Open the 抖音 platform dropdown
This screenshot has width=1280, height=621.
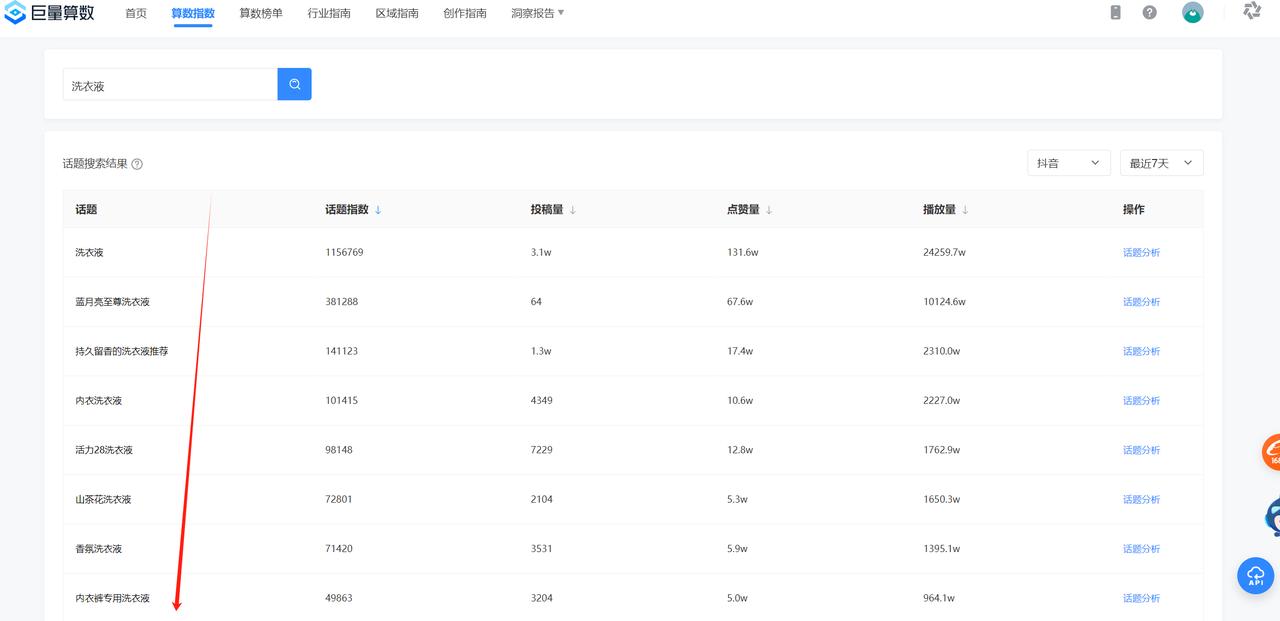1068,162
